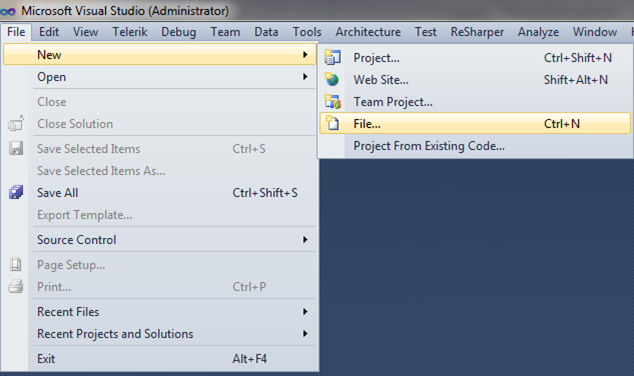This screenshot has height=376, width=634.
Task: Expand the Source Control submenu arrow
Action: coord(305,240)
